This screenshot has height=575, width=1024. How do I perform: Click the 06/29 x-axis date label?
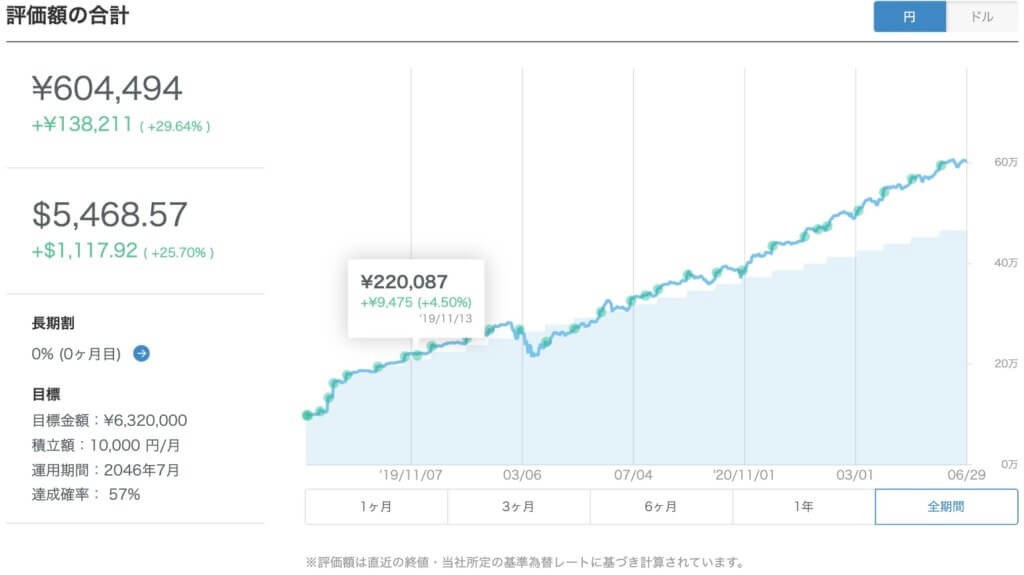967,475
